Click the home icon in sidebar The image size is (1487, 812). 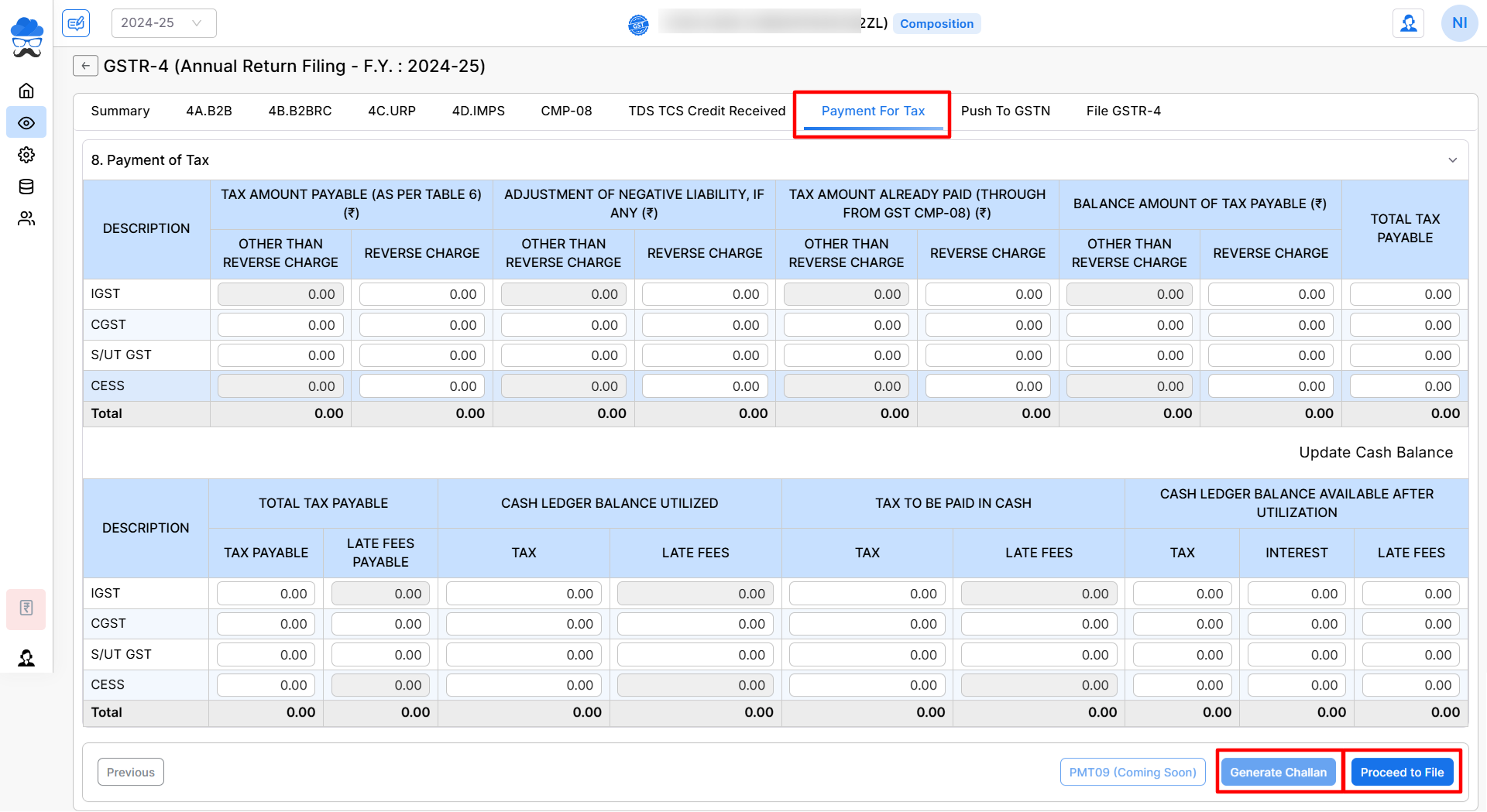coord(26,91)
